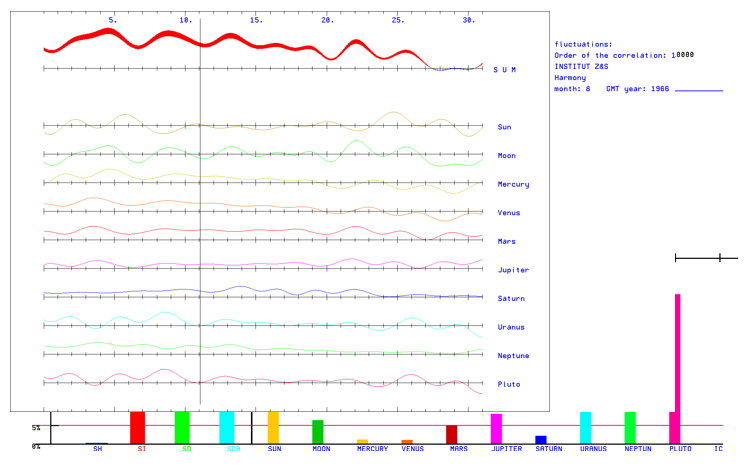Select the green SQ histogram bar
This screenshot has width=748, height=469.
(x=182, y=427)
